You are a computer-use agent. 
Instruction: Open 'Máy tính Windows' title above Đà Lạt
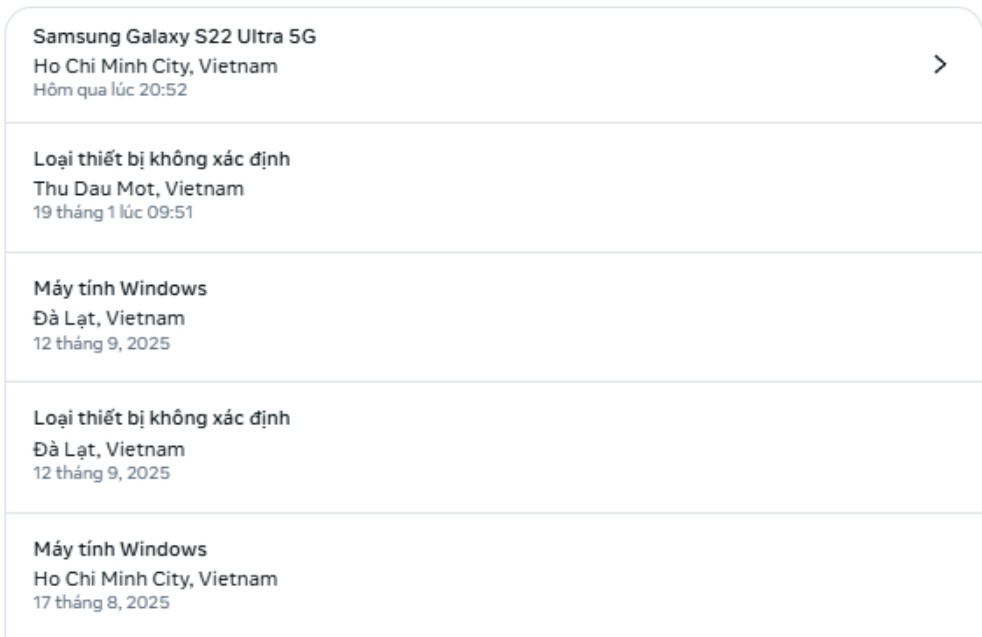[x=121, y=289]
